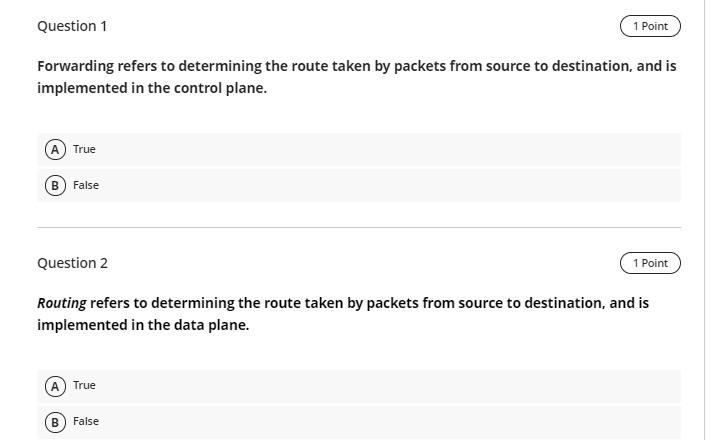Click the circled A icon in Question 1

(56, 149)
